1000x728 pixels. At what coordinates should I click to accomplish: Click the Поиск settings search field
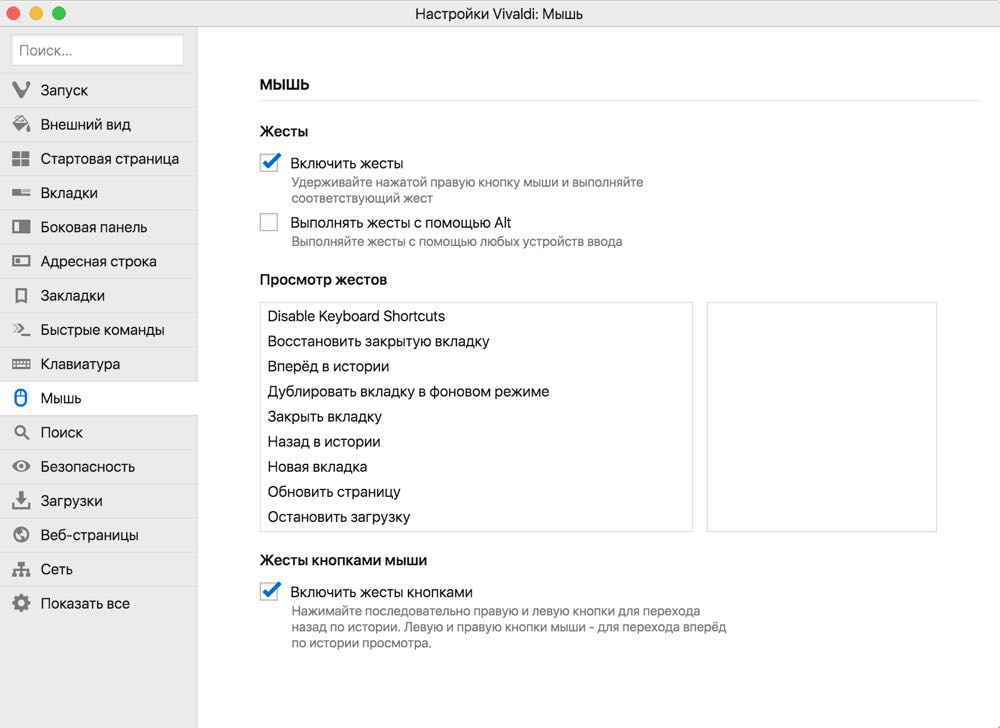coord(98,50)
